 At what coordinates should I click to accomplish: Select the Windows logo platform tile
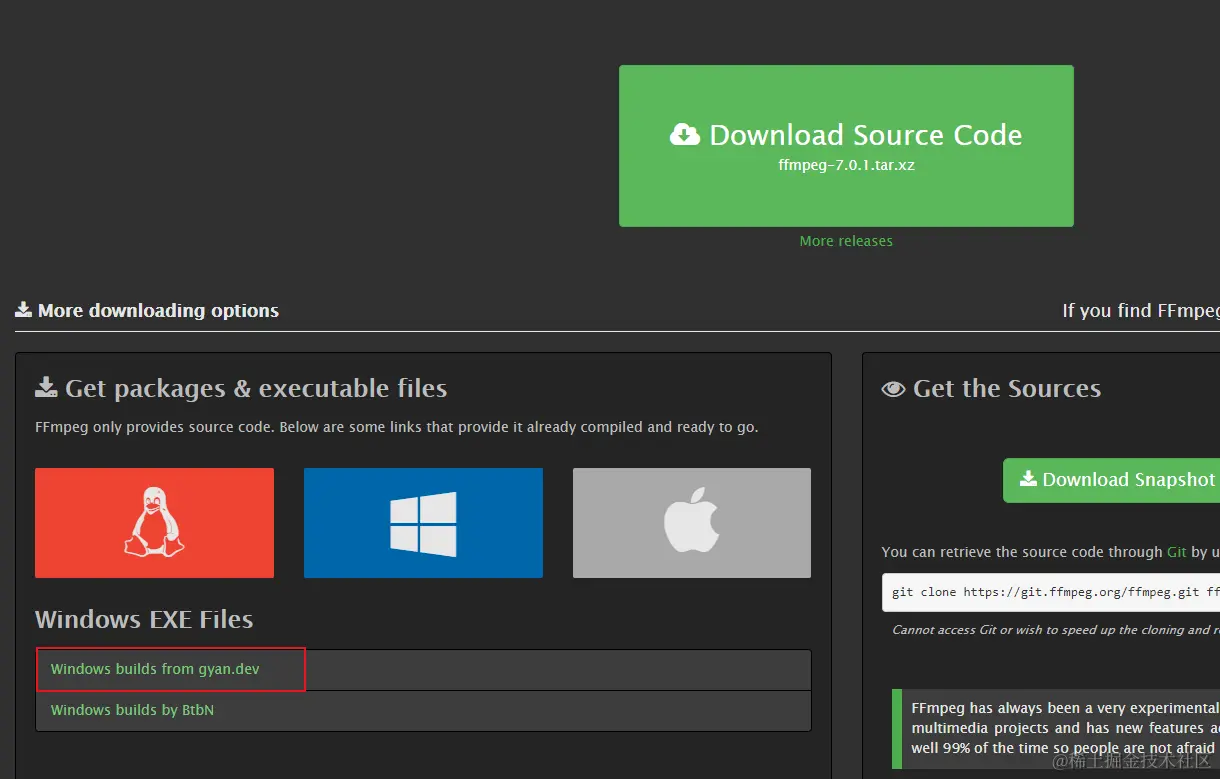423,523
